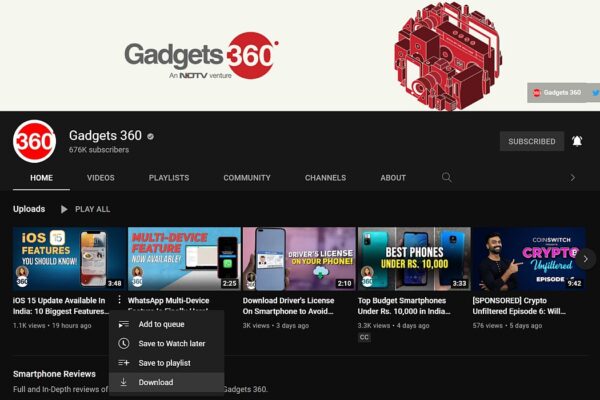
Task: Click the Subscribed button
Action: click(x=532, y=141)
